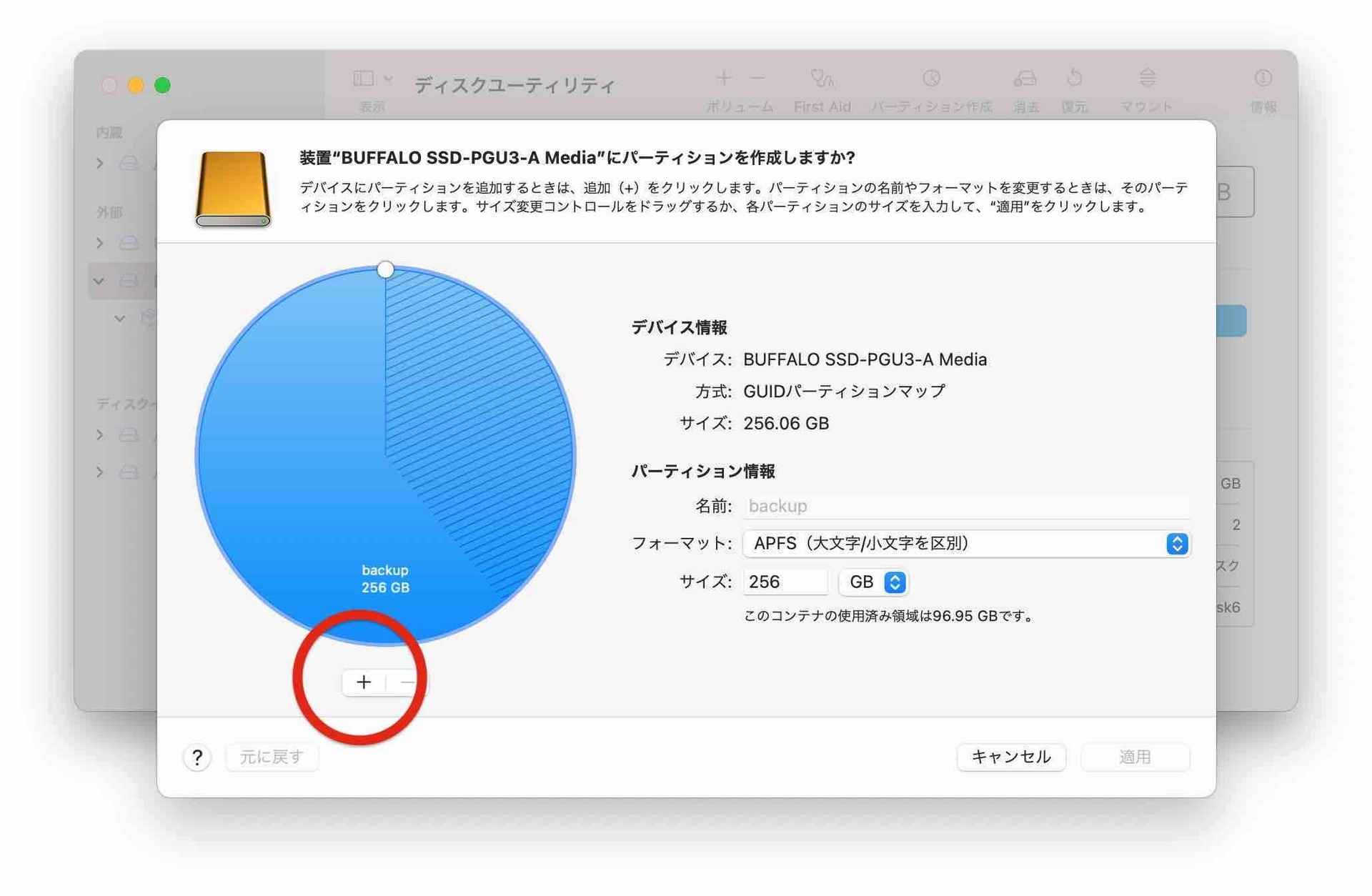Viewport: 1372px width, 896px height.
Task: Click the help question mark button
Action: point(197,756)
